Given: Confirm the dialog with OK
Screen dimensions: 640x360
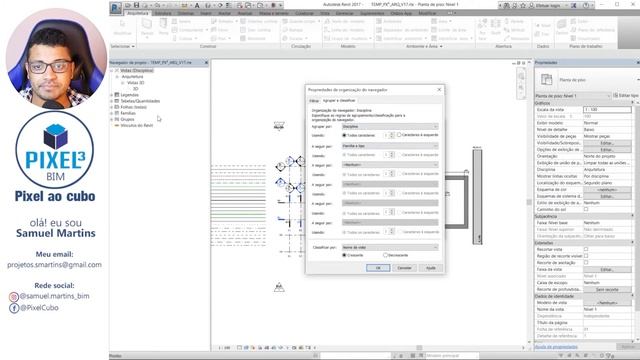Looking at the screenshot, I should pyautogui.click(x=378, y=268).
